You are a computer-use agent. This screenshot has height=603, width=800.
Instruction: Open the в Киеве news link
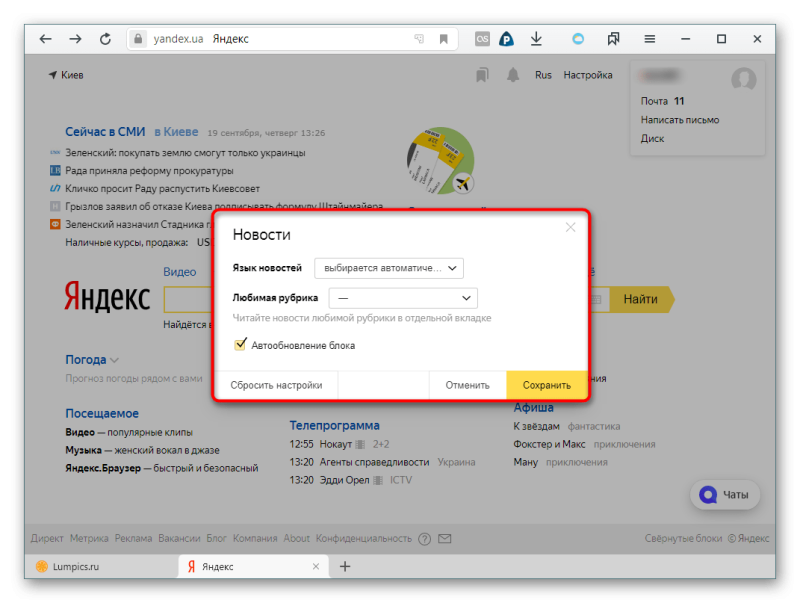[176, 132]
